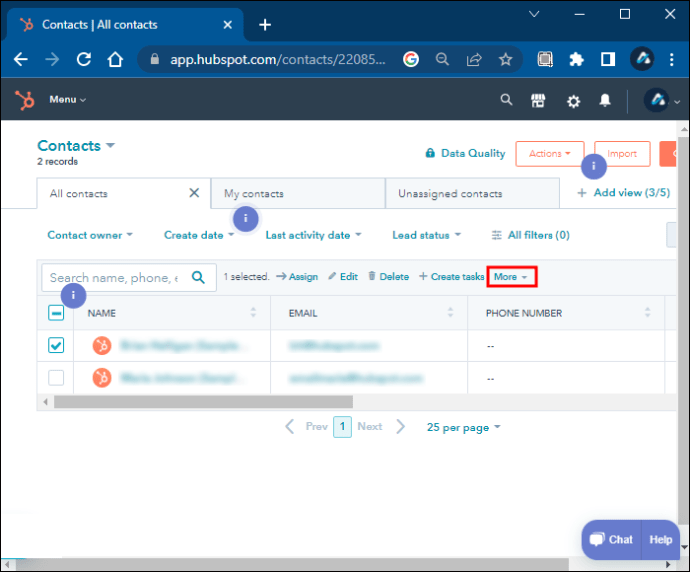Uncheck the first contact row checkbox
The width and height of the screenshot is (690, 572).
pos(56,345)
